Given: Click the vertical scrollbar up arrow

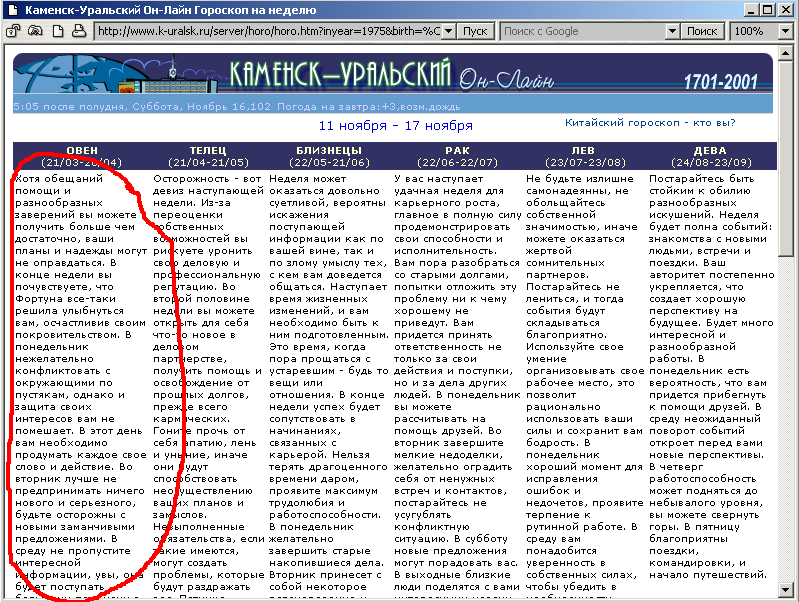Looking at the screenshot, I should tap(786, 53).
